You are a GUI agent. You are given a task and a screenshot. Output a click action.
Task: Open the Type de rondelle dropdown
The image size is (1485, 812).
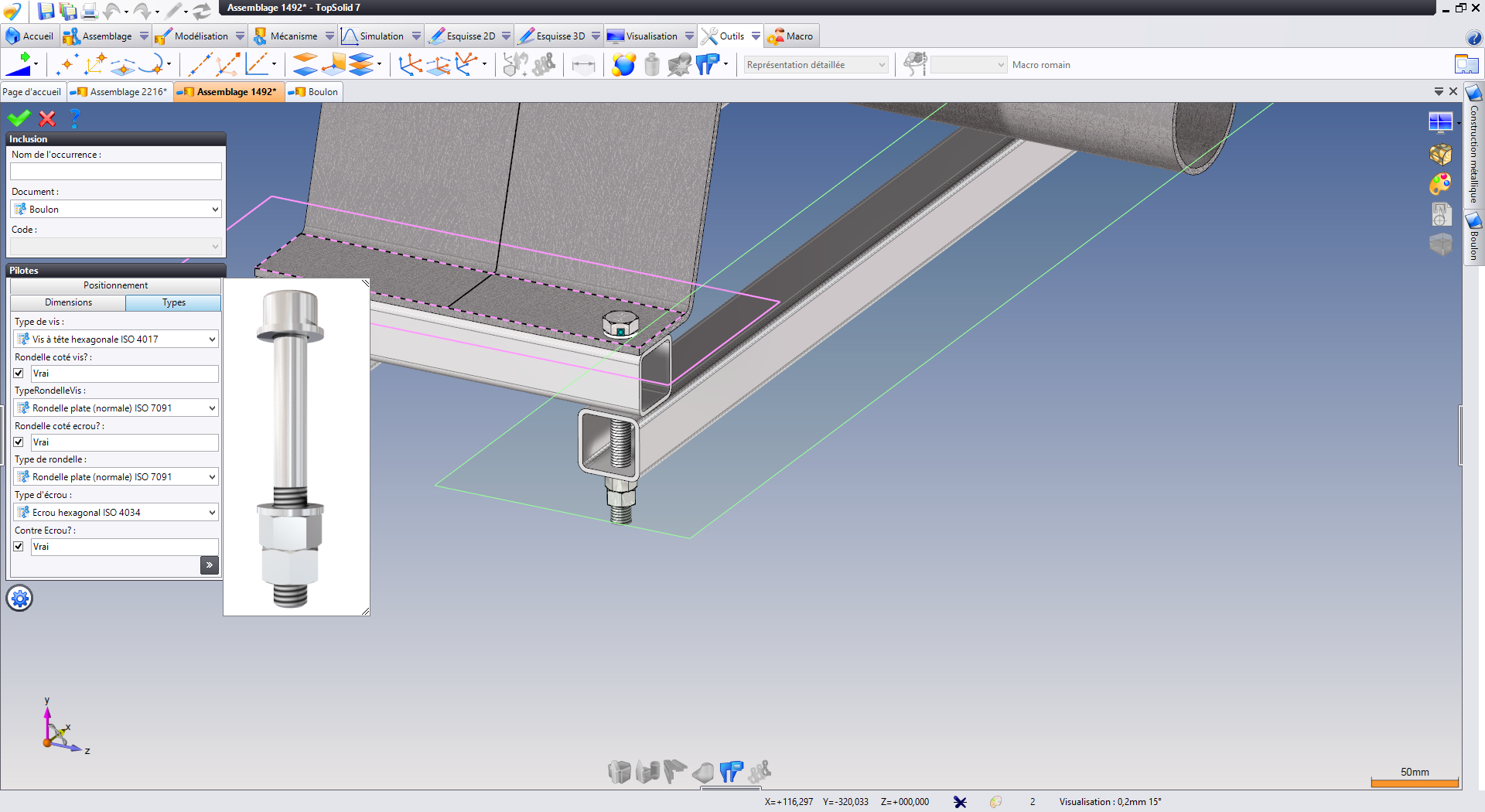pos(116,477)
